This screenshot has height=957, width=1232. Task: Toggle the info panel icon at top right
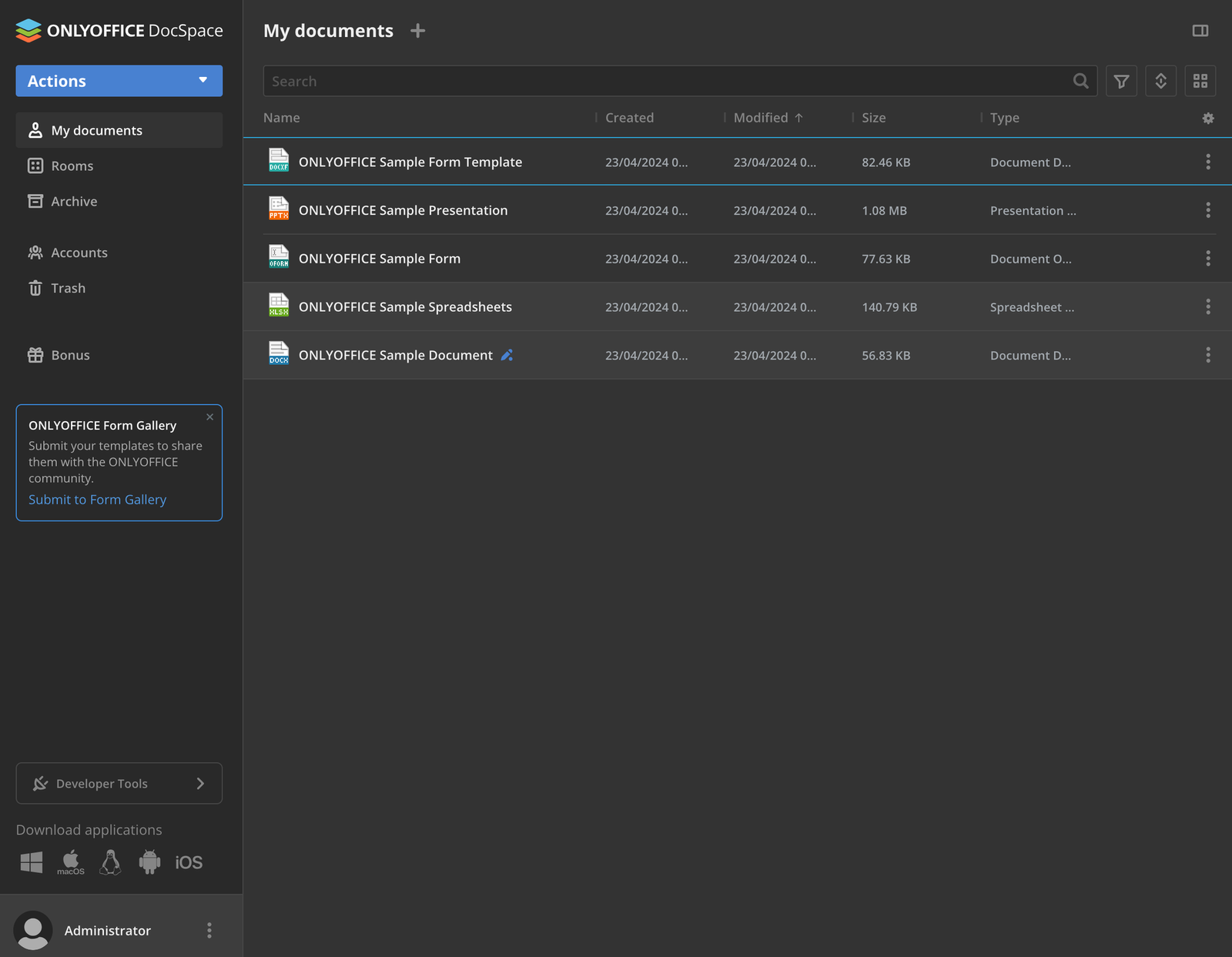point(1199,30)
